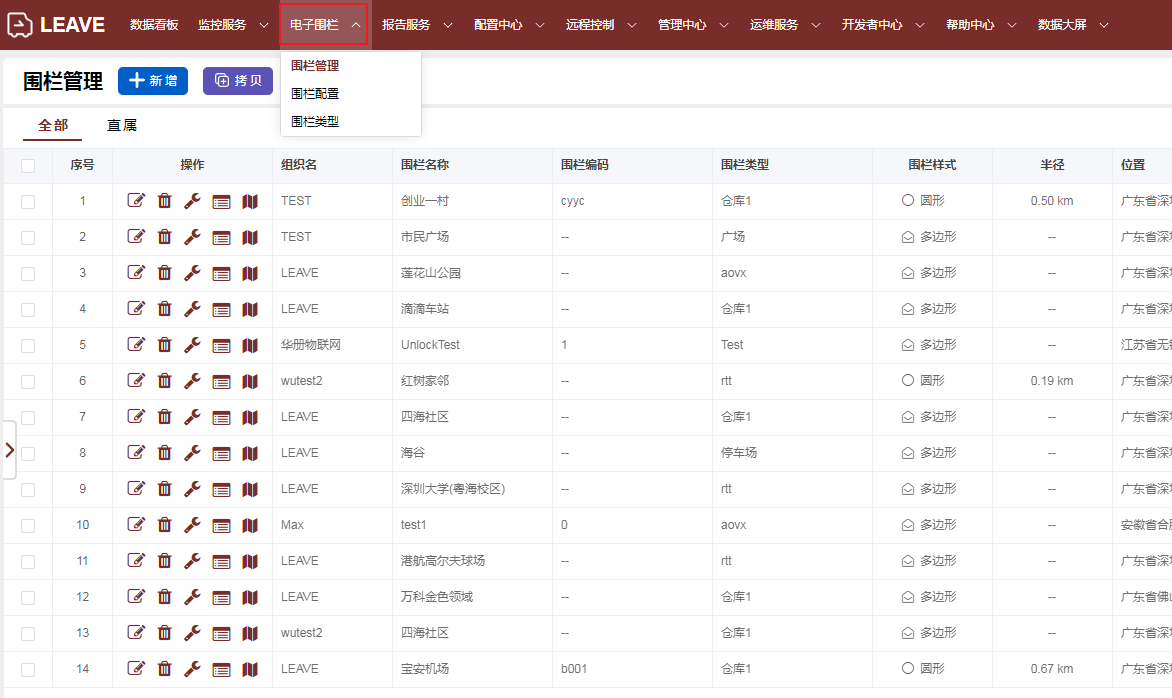Click the map icon in row 2
This screenshot has height=698, width=1172.
[x=250, y=237]
